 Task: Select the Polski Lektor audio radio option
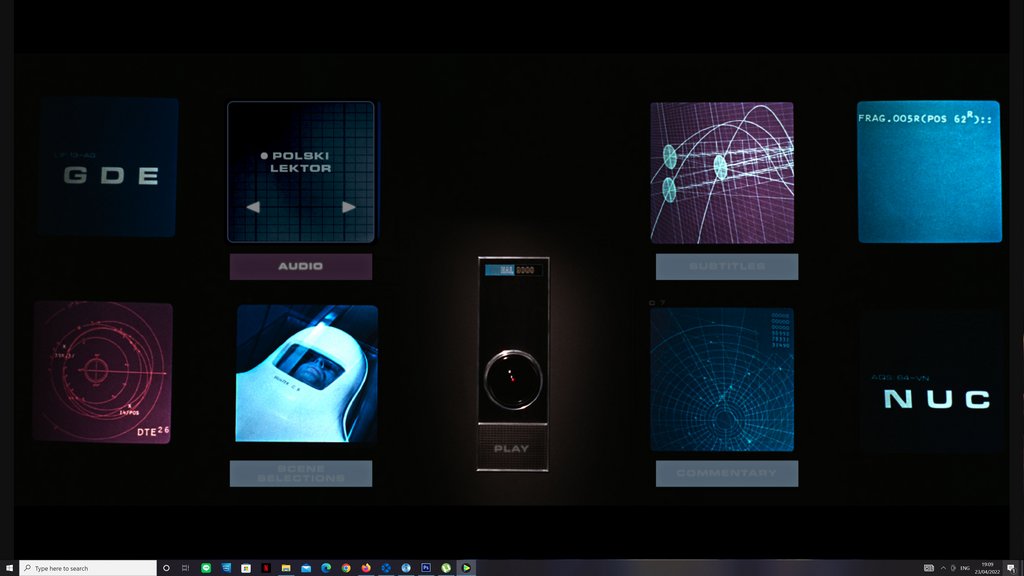coord(296,162)
